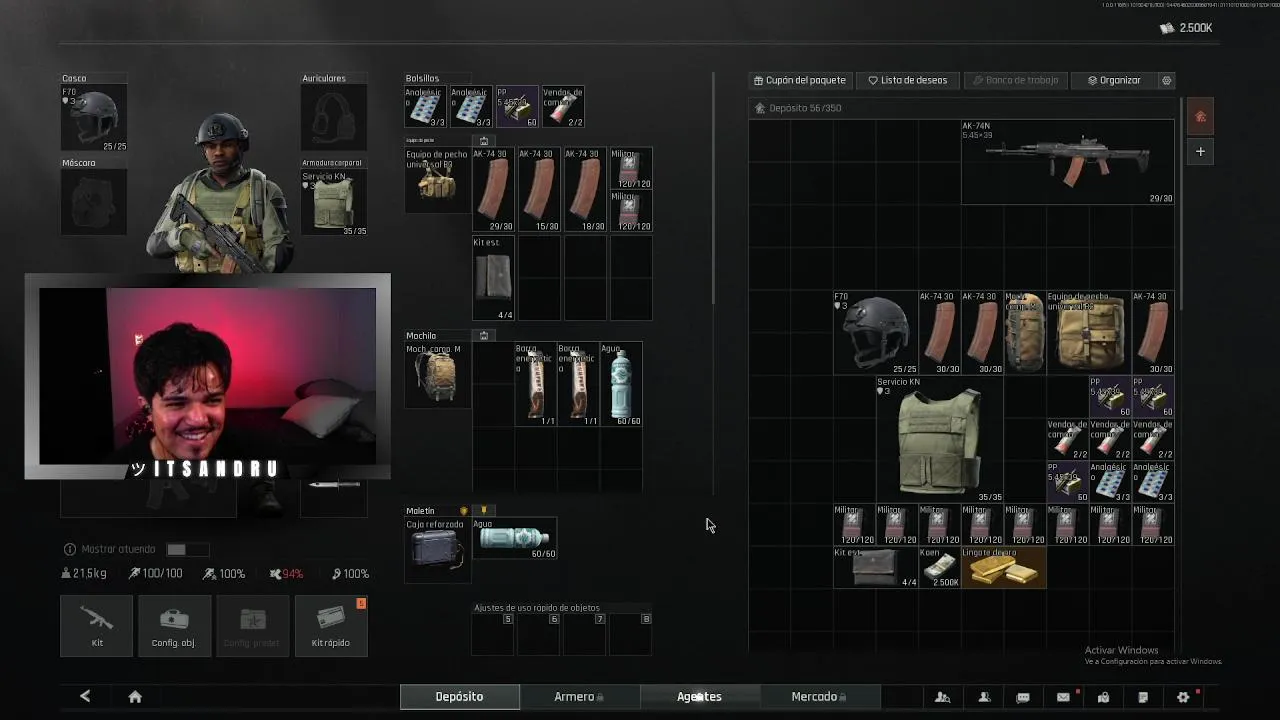Open organize settings gear icon
The width and height of the screenshot is (1280, 720).
click(x=1166, y=80)
